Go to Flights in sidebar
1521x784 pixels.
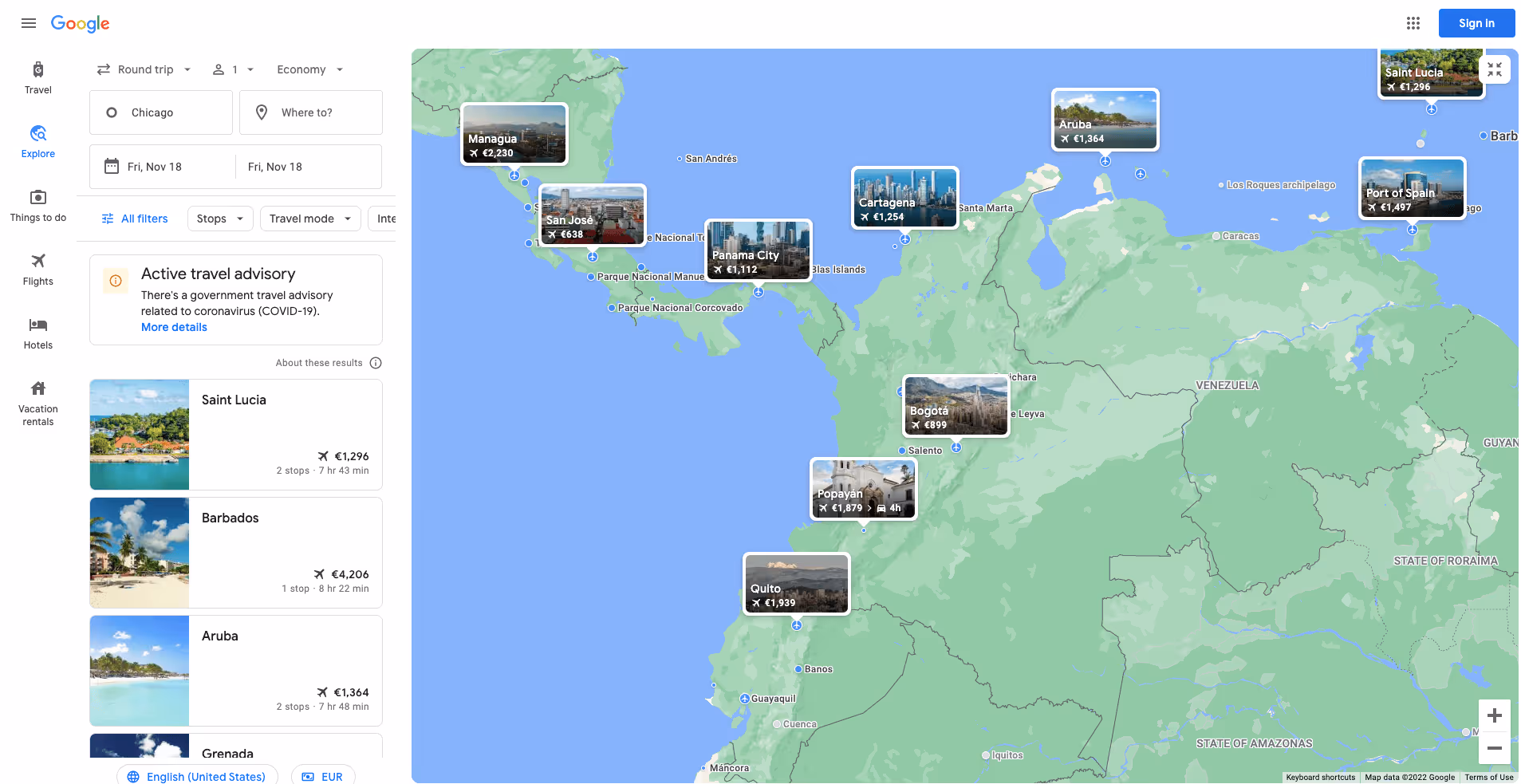click(x=38, y=270)
